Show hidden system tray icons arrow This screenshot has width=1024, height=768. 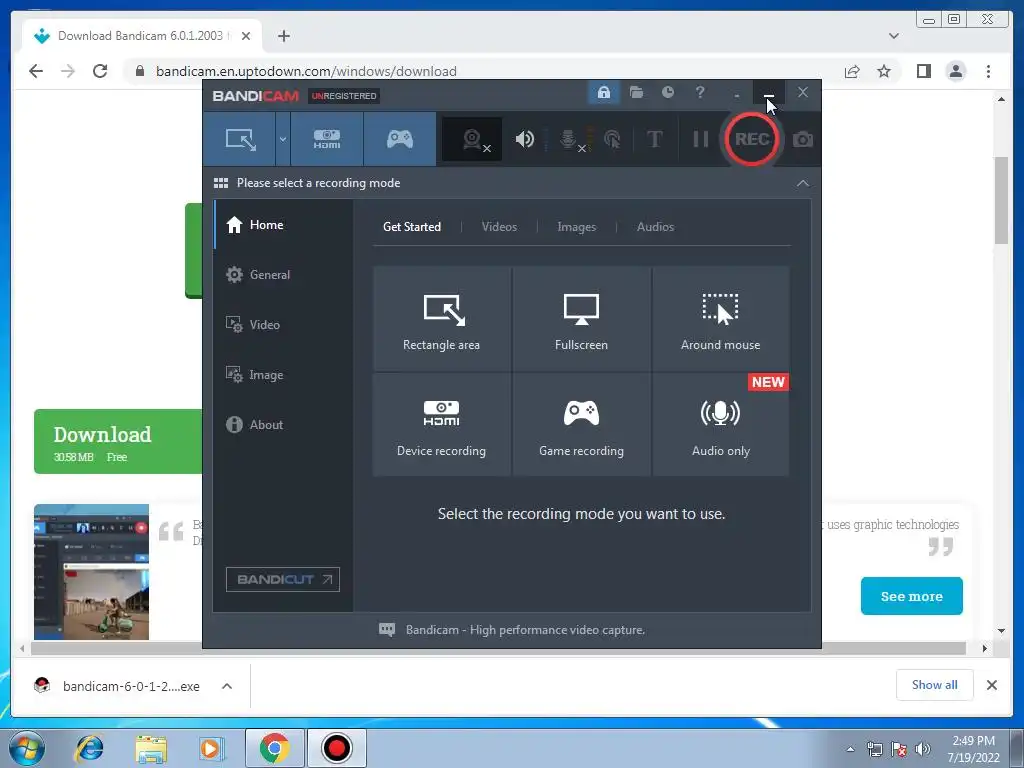850,749
